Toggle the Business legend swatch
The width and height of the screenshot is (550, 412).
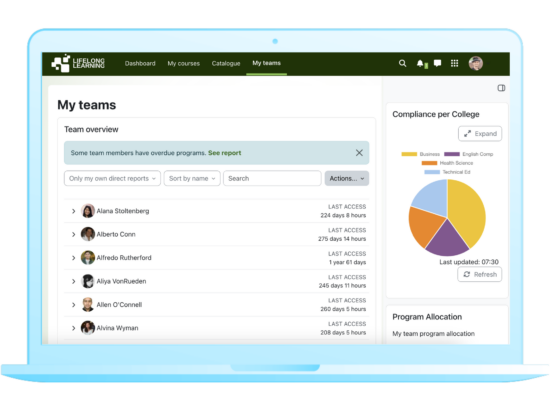[409, 154]
